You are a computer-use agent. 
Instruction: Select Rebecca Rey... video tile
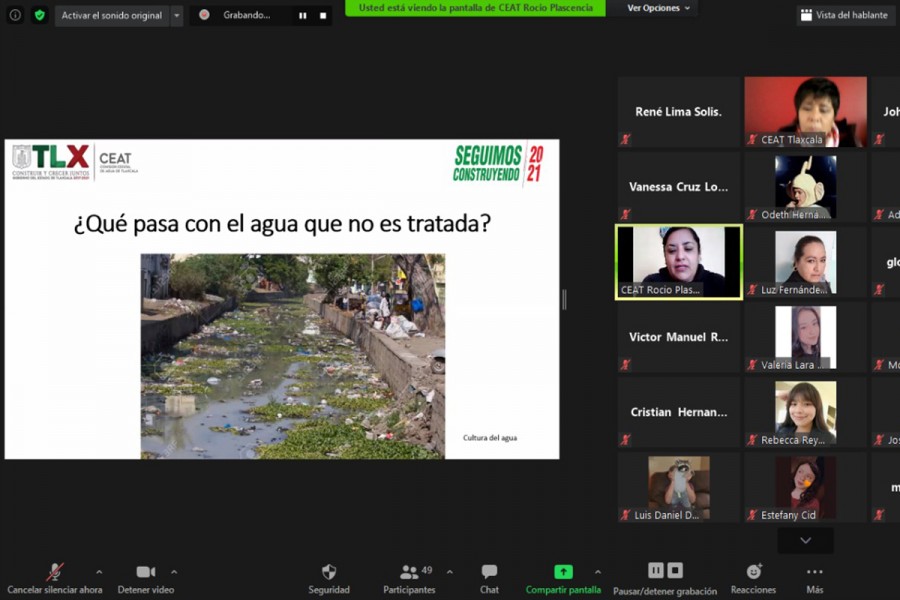tap(805, 413)
